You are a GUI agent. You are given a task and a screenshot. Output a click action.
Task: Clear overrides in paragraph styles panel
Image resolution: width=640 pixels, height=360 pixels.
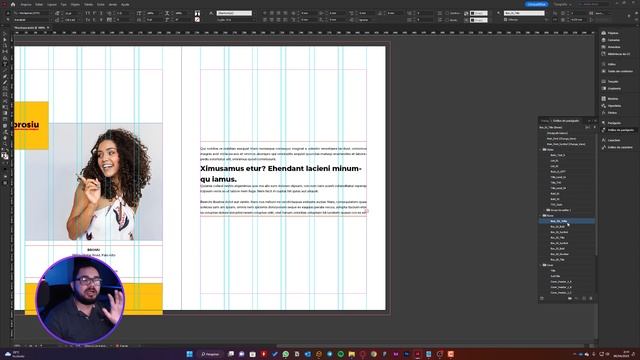[577, 298]
